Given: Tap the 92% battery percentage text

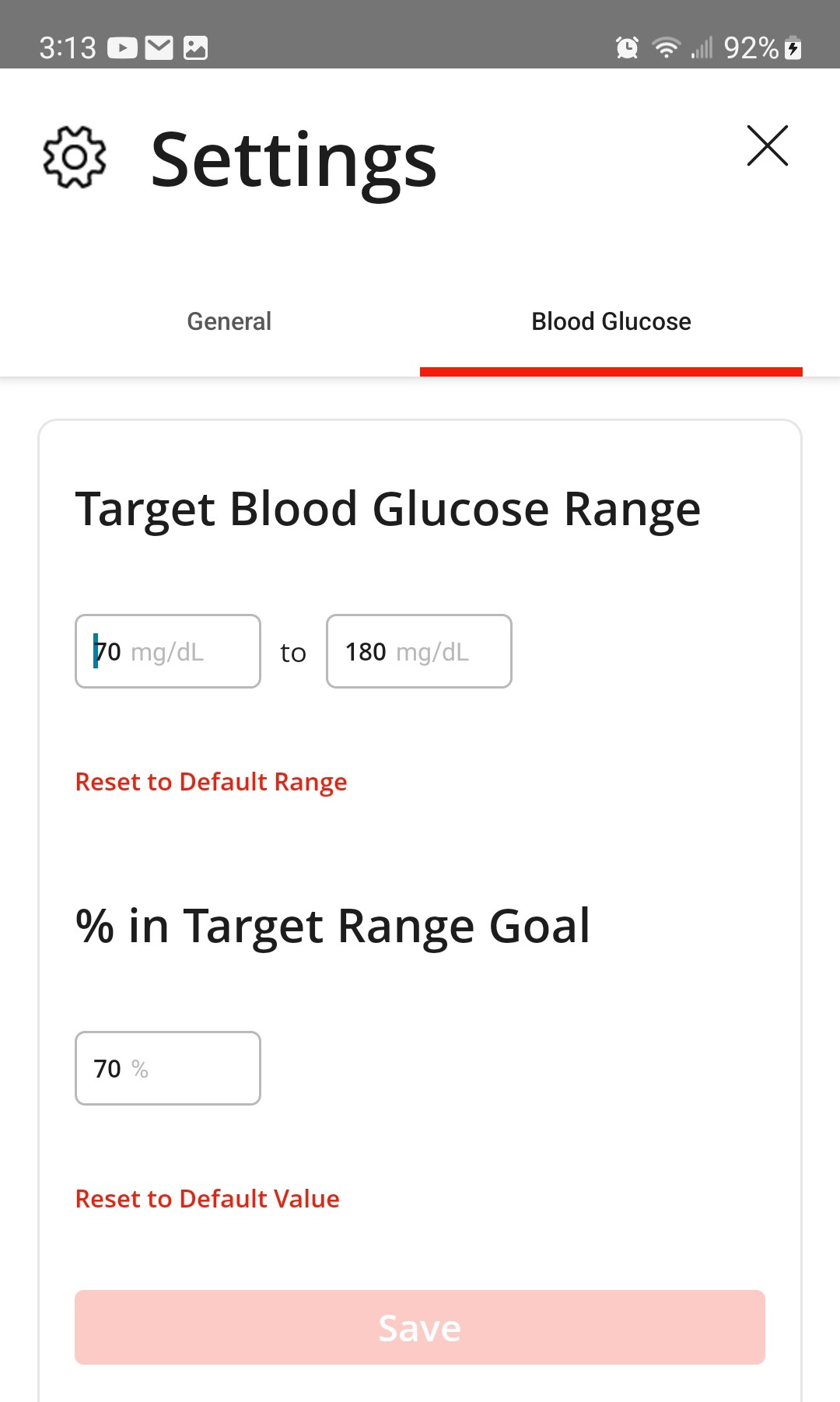Looking at the screenshot, I should pos(751,48).
